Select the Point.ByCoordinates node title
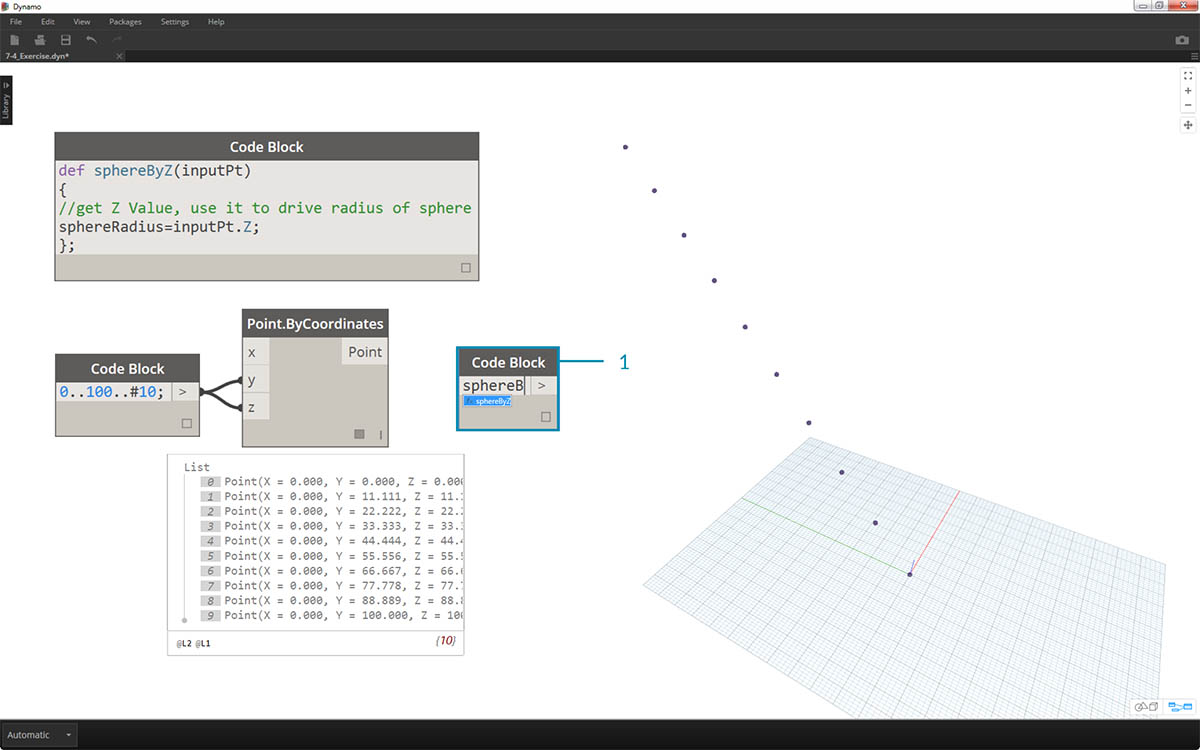Image resolution: width=1200 pixels, height=750 pixels. [x=315, y=324]
